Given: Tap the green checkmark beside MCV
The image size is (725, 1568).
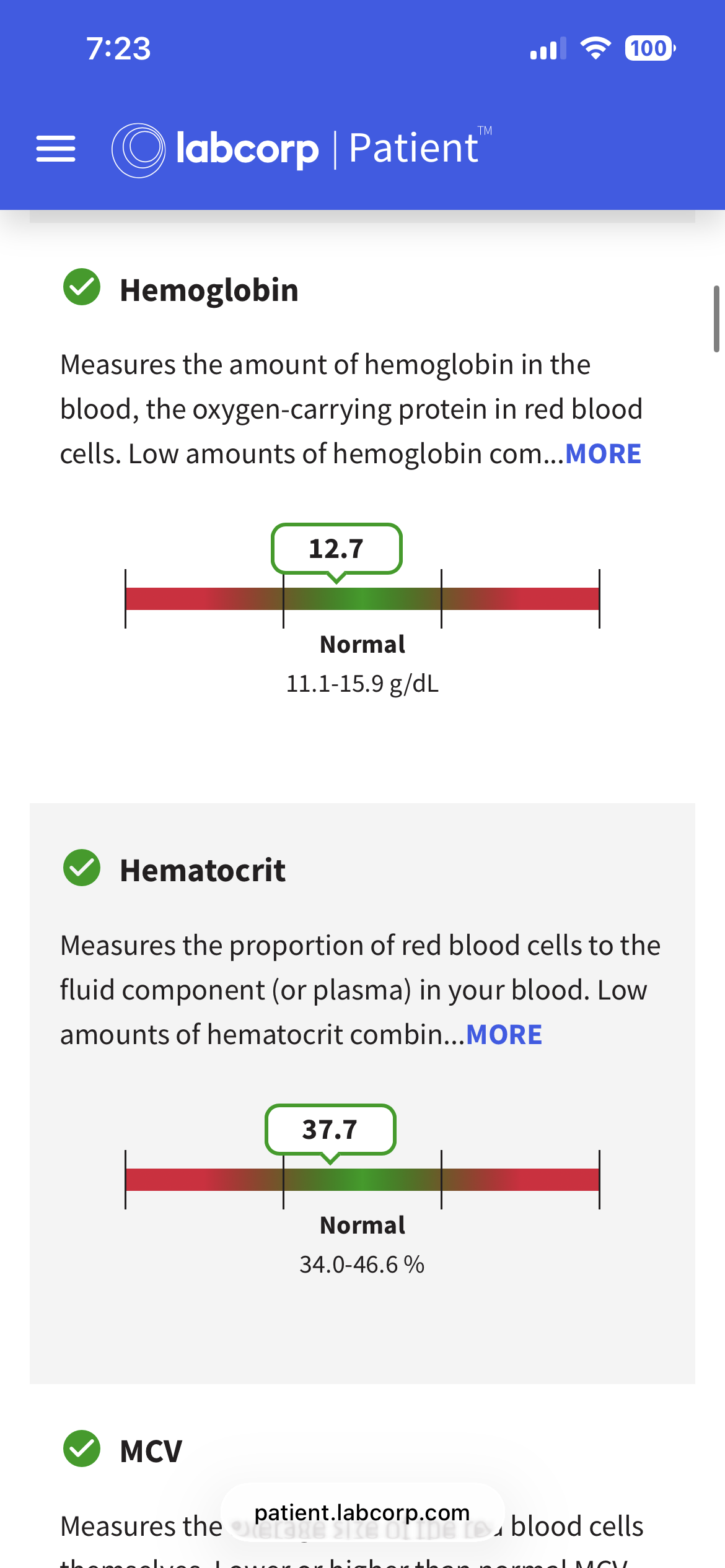Looking at the screenshot, I should (x=82, y=1448).
